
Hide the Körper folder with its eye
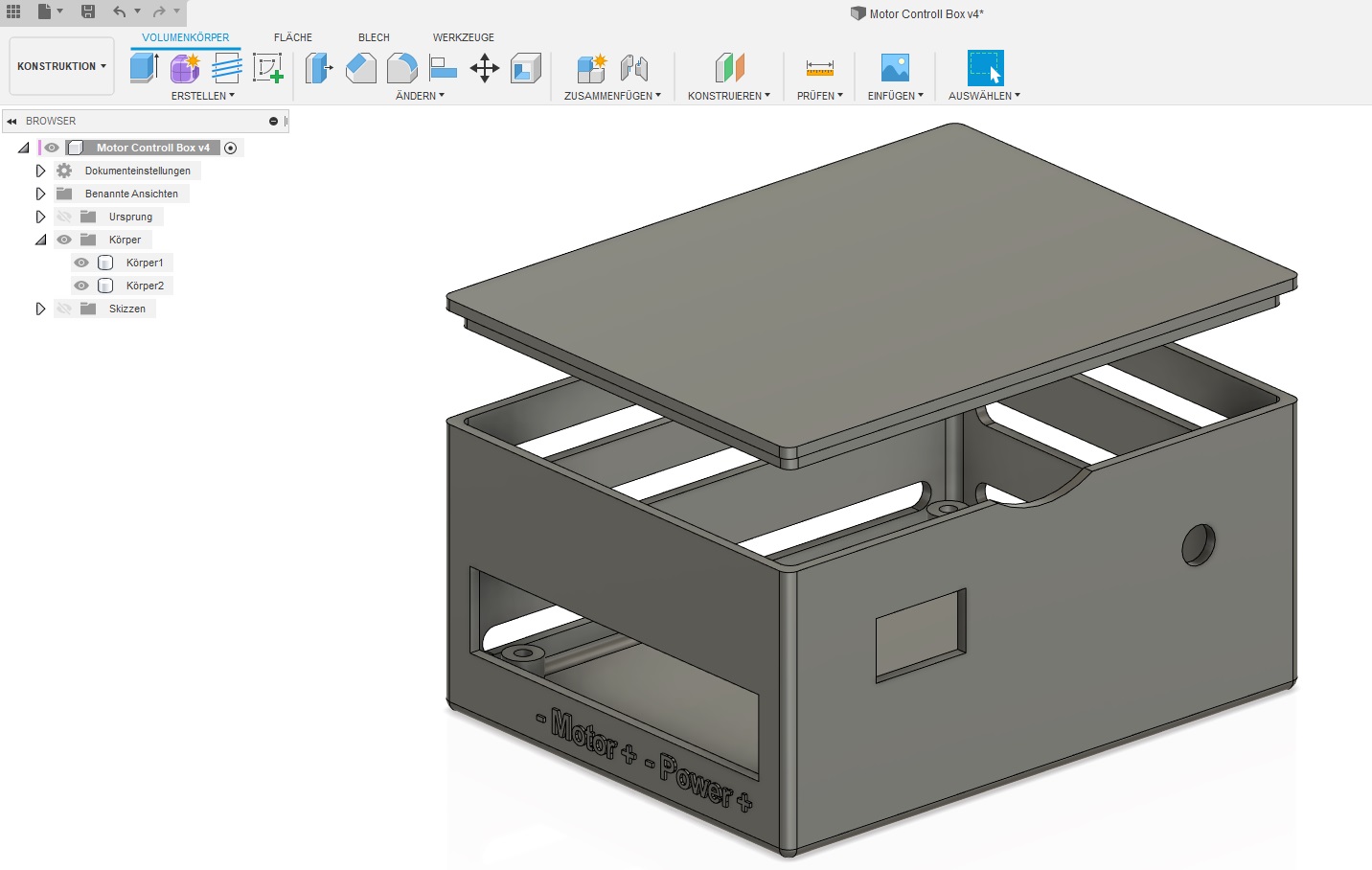click(64, 240)
